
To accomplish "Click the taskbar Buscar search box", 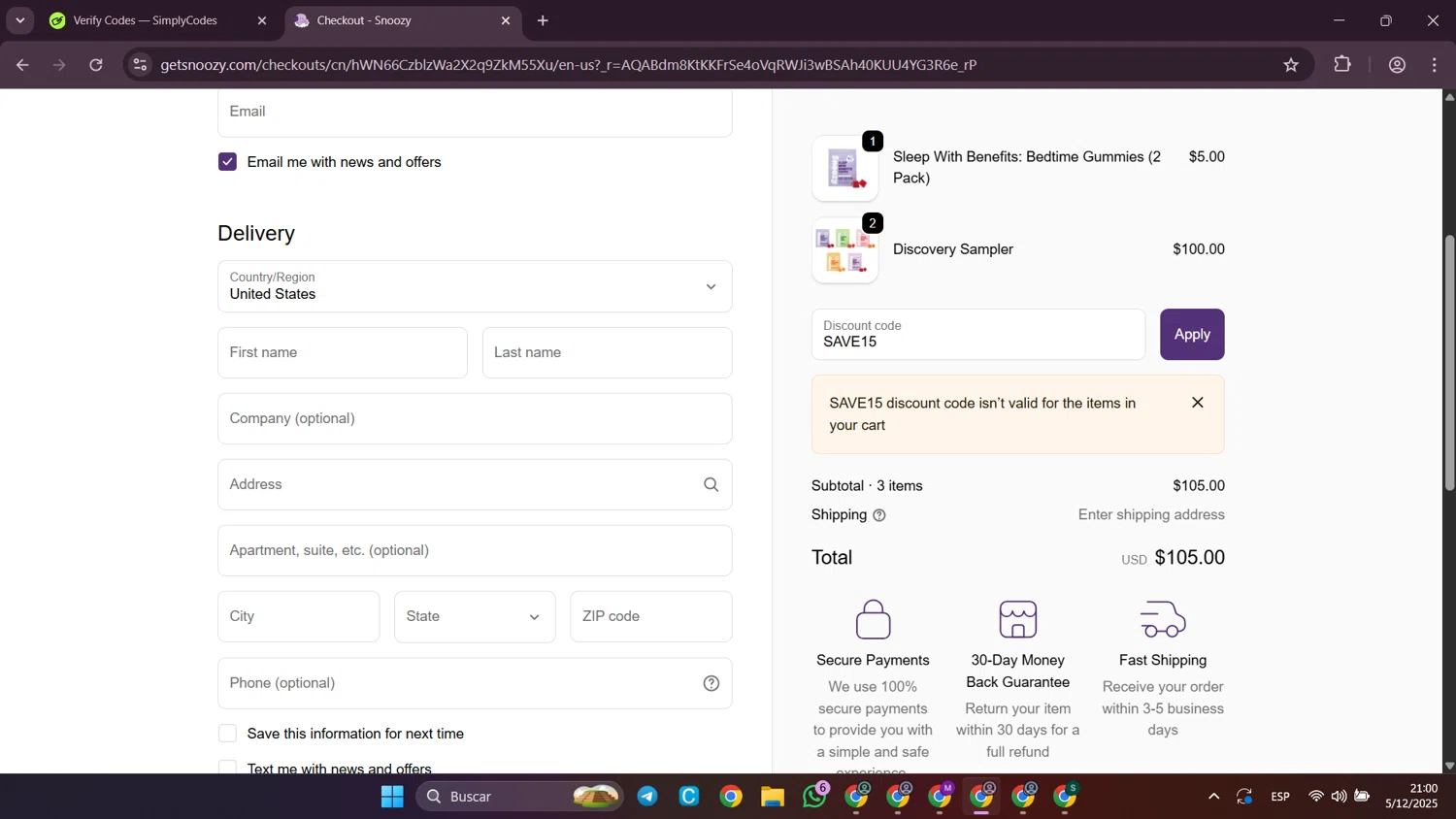I will click(519, 797).
